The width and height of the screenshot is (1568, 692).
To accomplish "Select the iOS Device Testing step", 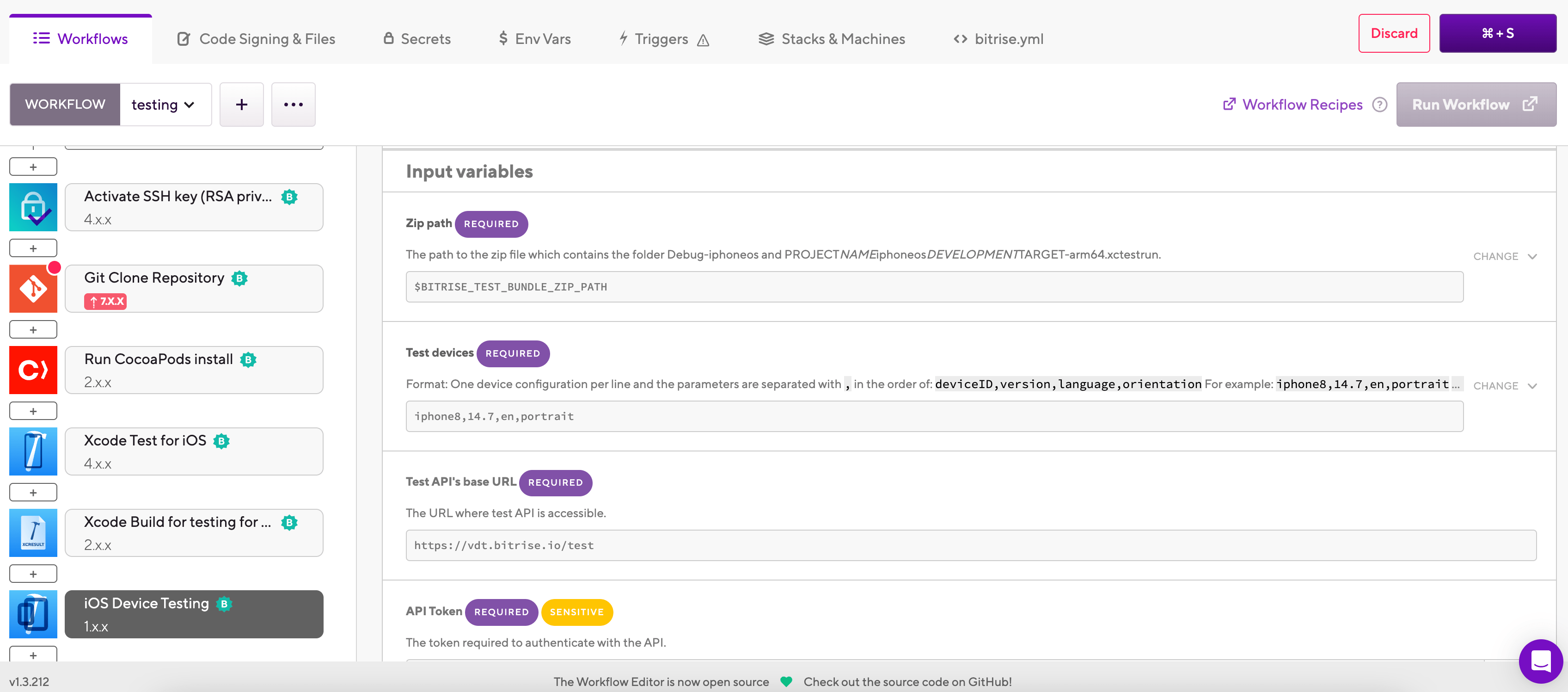I will (194, 614).
